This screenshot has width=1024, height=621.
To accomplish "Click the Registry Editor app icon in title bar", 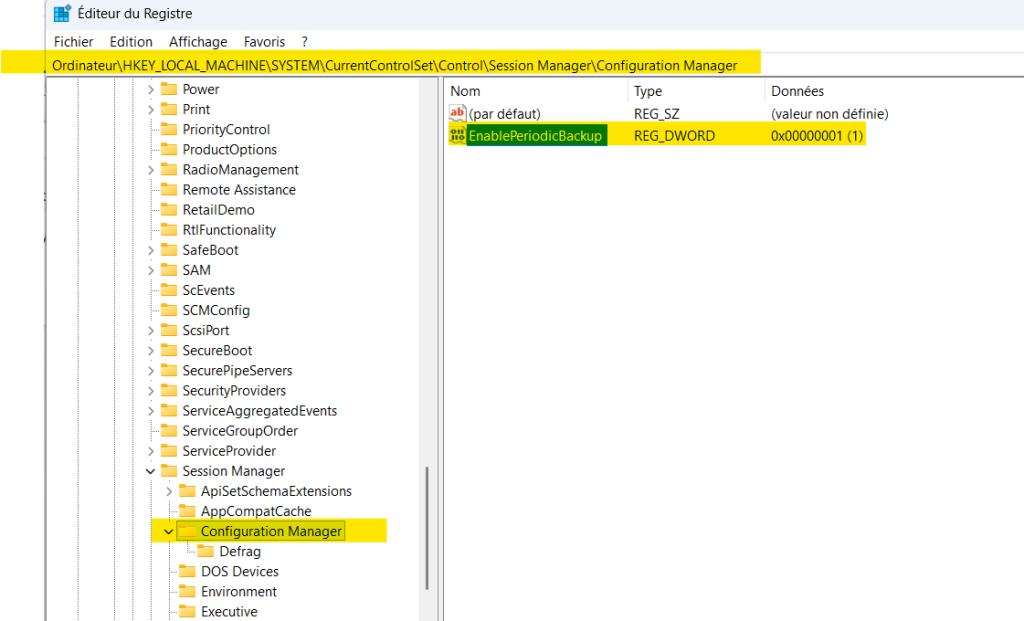I will 62,14.
